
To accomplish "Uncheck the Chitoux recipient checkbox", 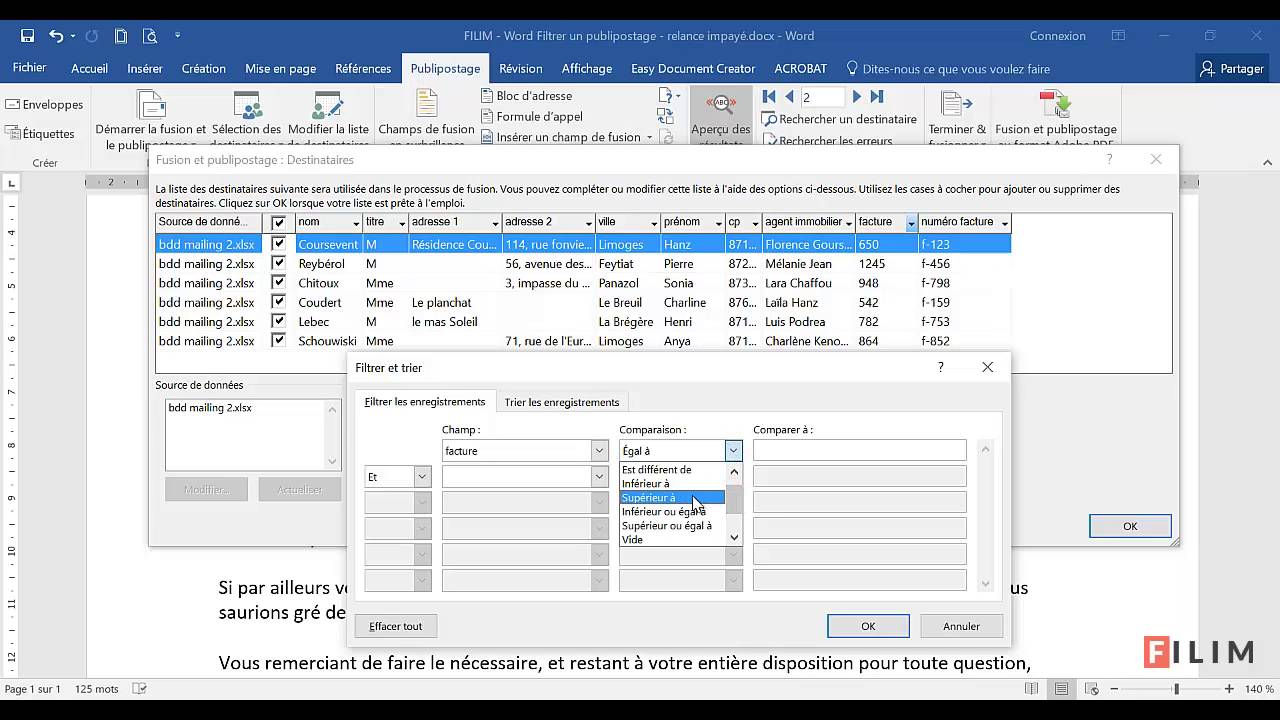I will pyautogui.click(x=278, y=283).
